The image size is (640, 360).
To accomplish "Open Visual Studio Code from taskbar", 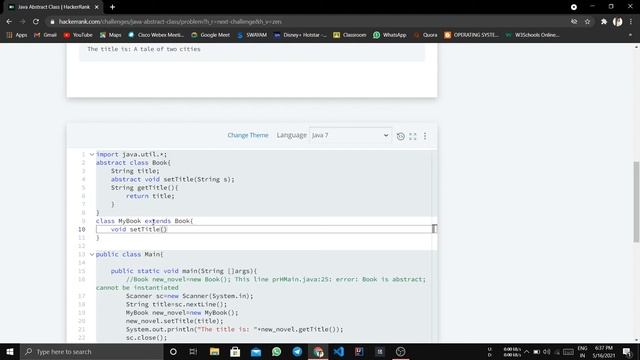I will click(x=339, y=351).
